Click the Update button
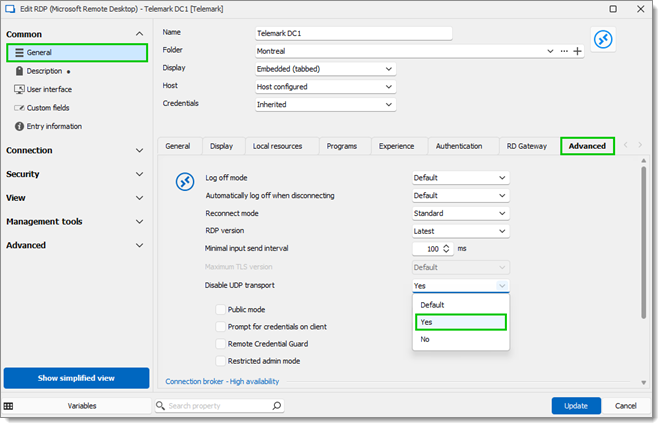 (576, 406)
